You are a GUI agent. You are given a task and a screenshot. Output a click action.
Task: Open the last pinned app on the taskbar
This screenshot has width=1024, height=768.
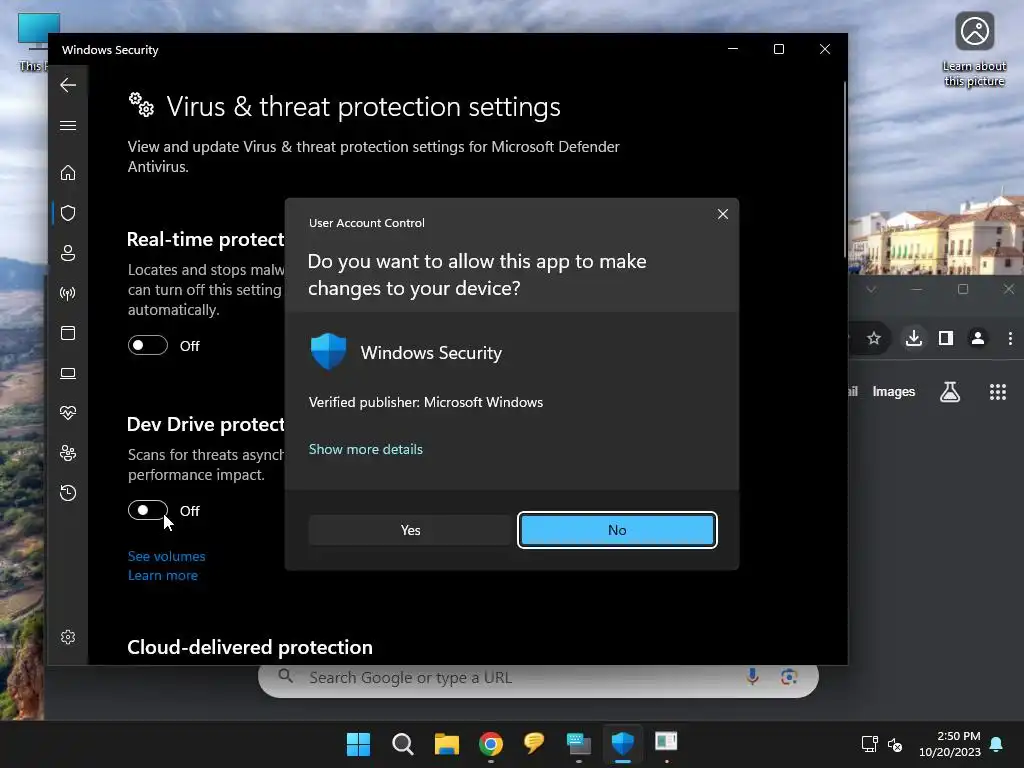click(x=666, y=742)
